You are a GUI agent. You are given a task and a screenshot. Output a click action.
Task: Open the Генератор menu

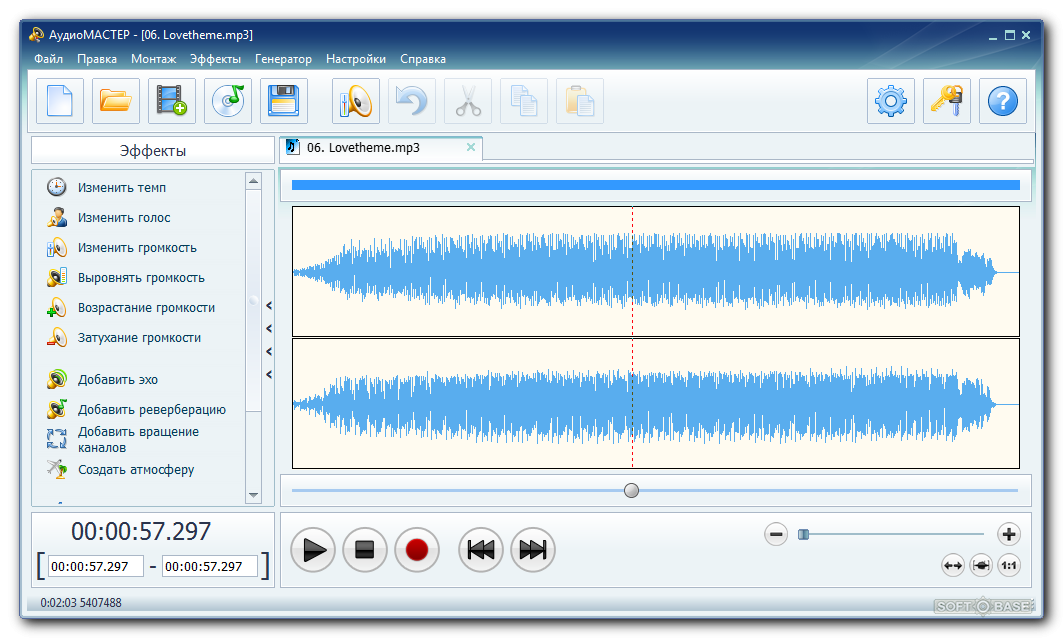click(283, 59)
